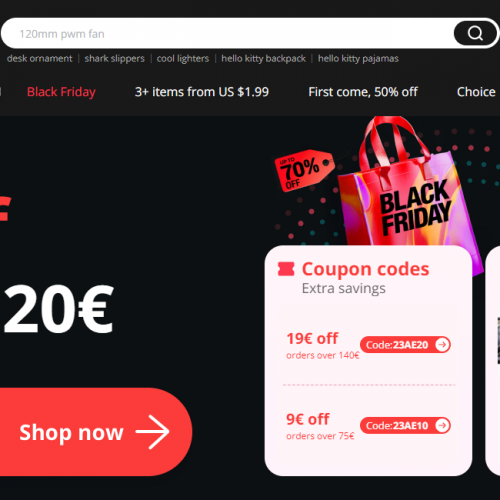Click the 70% OFF price tag
500x500 pixels.
(x=304, y=170)
